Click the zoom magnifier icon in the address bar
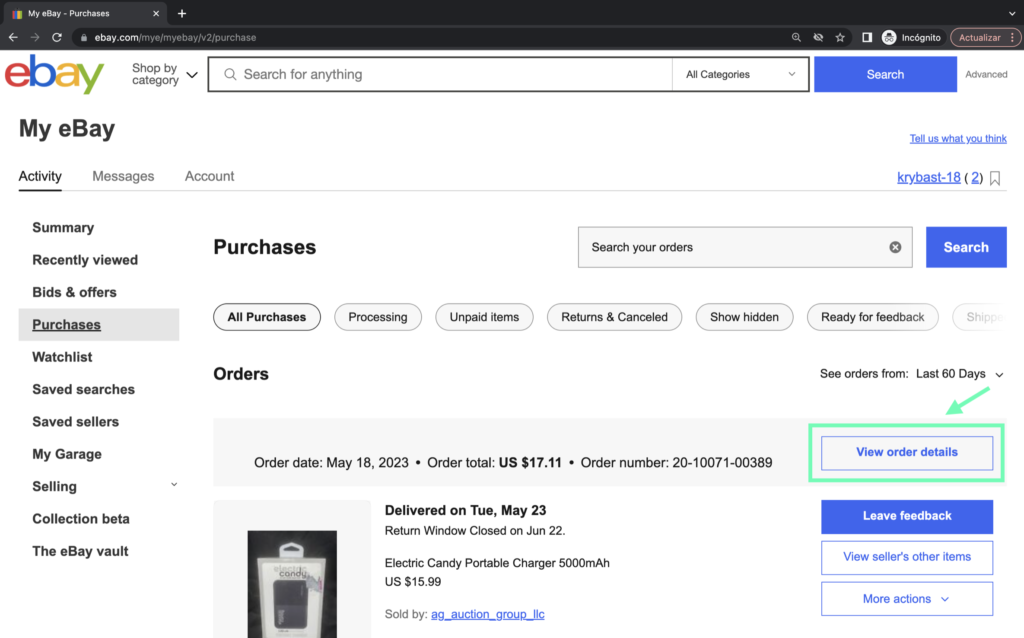The image size is (1024, 638). (796, 37)
